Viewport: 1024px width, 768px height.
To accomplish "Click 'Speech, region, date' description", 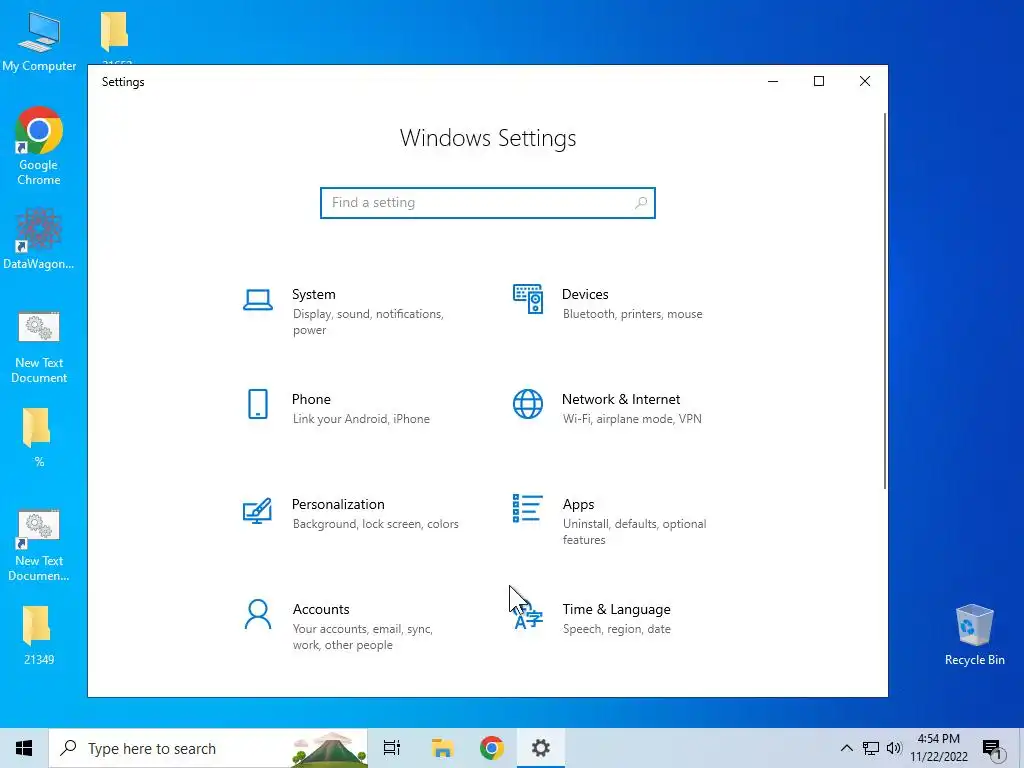I will (616, 629).
